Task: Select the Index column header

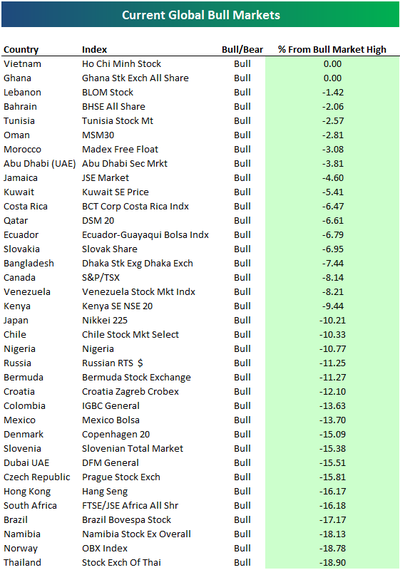Action: pyautogui.click(x=95, y=49)
